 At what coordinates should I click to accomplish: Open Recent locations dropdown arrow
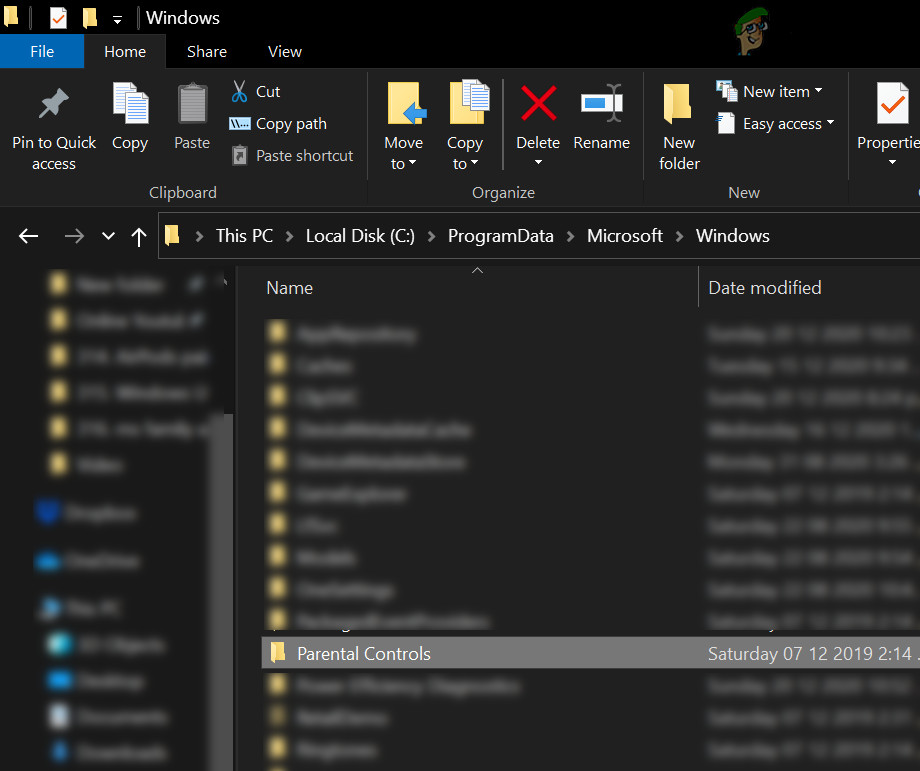pyautogui.click(x=108, y=236)
